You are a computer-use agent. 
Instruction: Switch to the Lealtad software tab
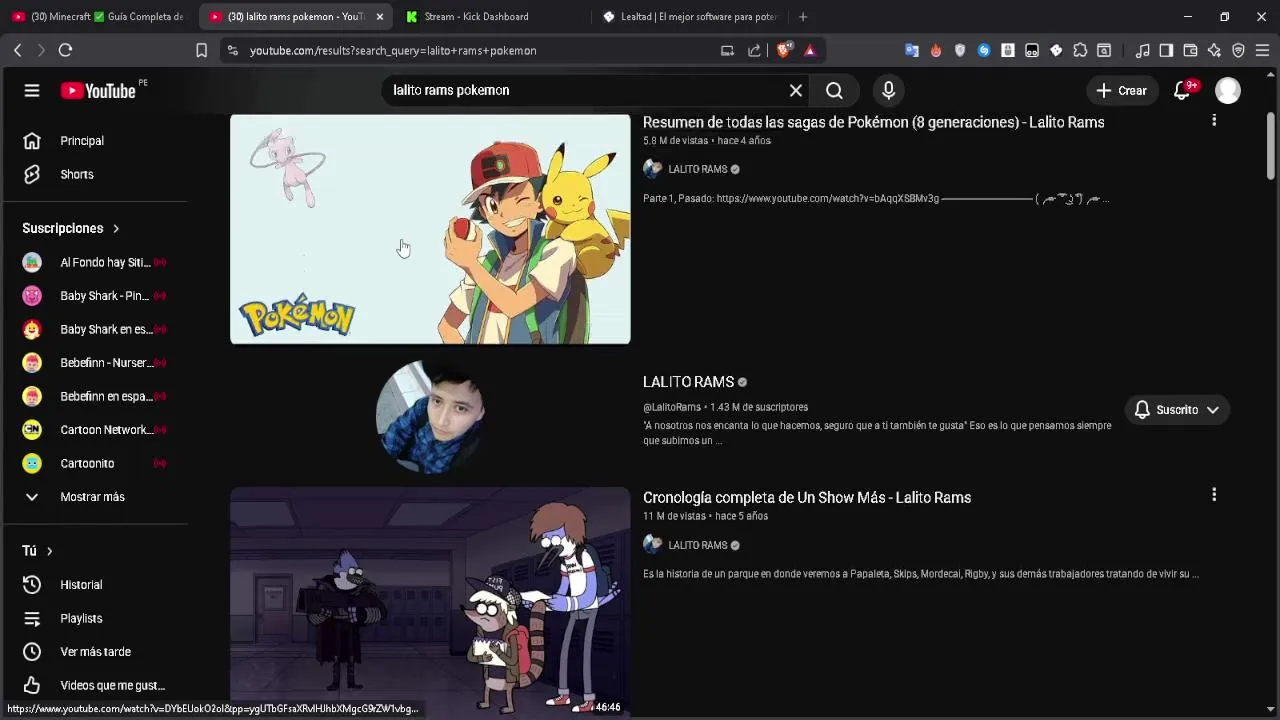(690, 16)
